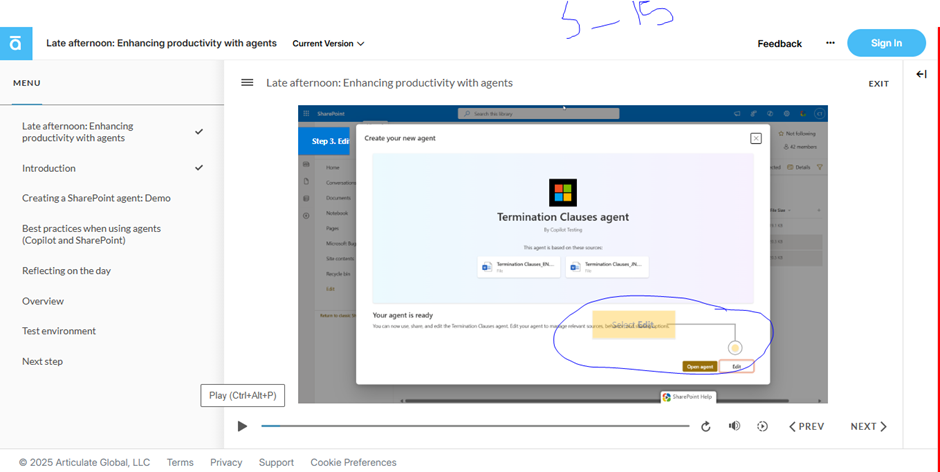The image size is (940, 472).
Task: Play the slide with the play button
Action: 242,426
